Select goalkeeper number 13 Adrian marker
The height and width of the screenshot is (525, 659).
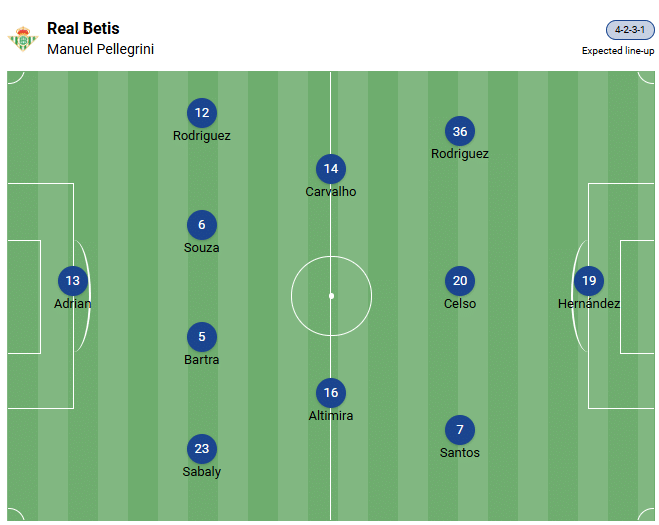(72, 281)
